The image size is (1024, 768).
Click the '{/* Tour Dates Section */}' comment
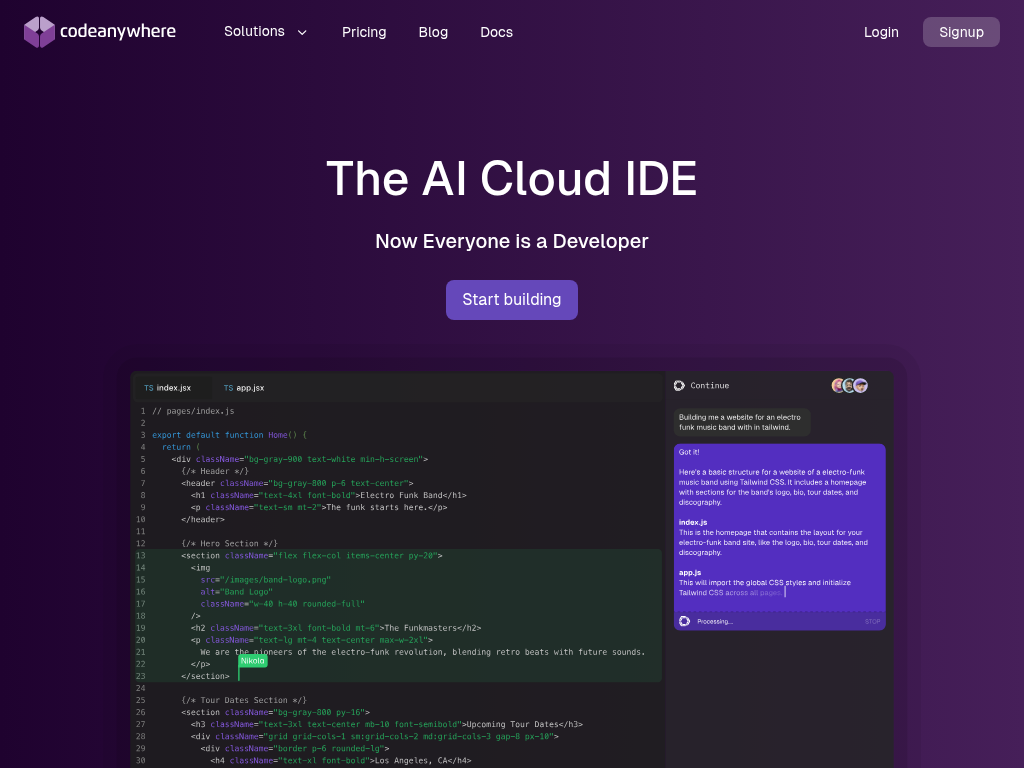[x=244, y=700]
